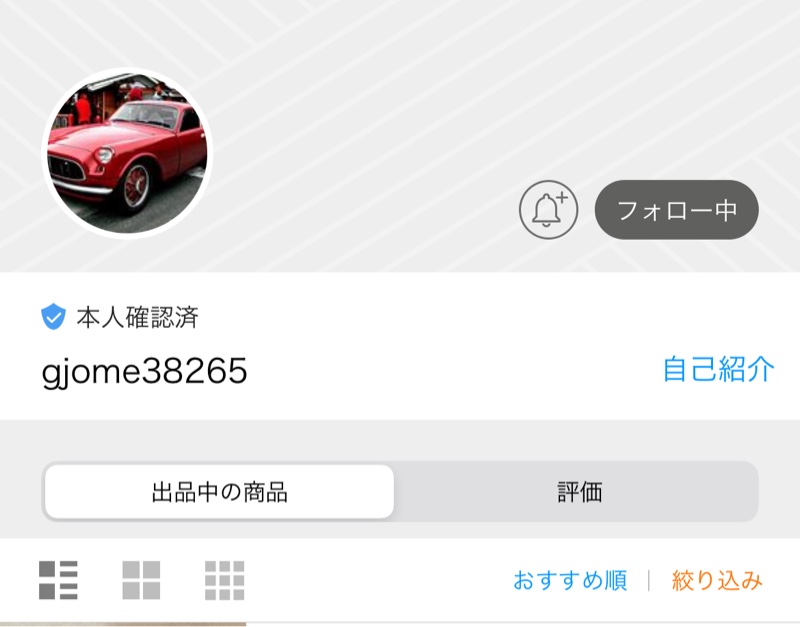
Task: Click the gray band above the tab bar
Action: (x=400, y=440)
